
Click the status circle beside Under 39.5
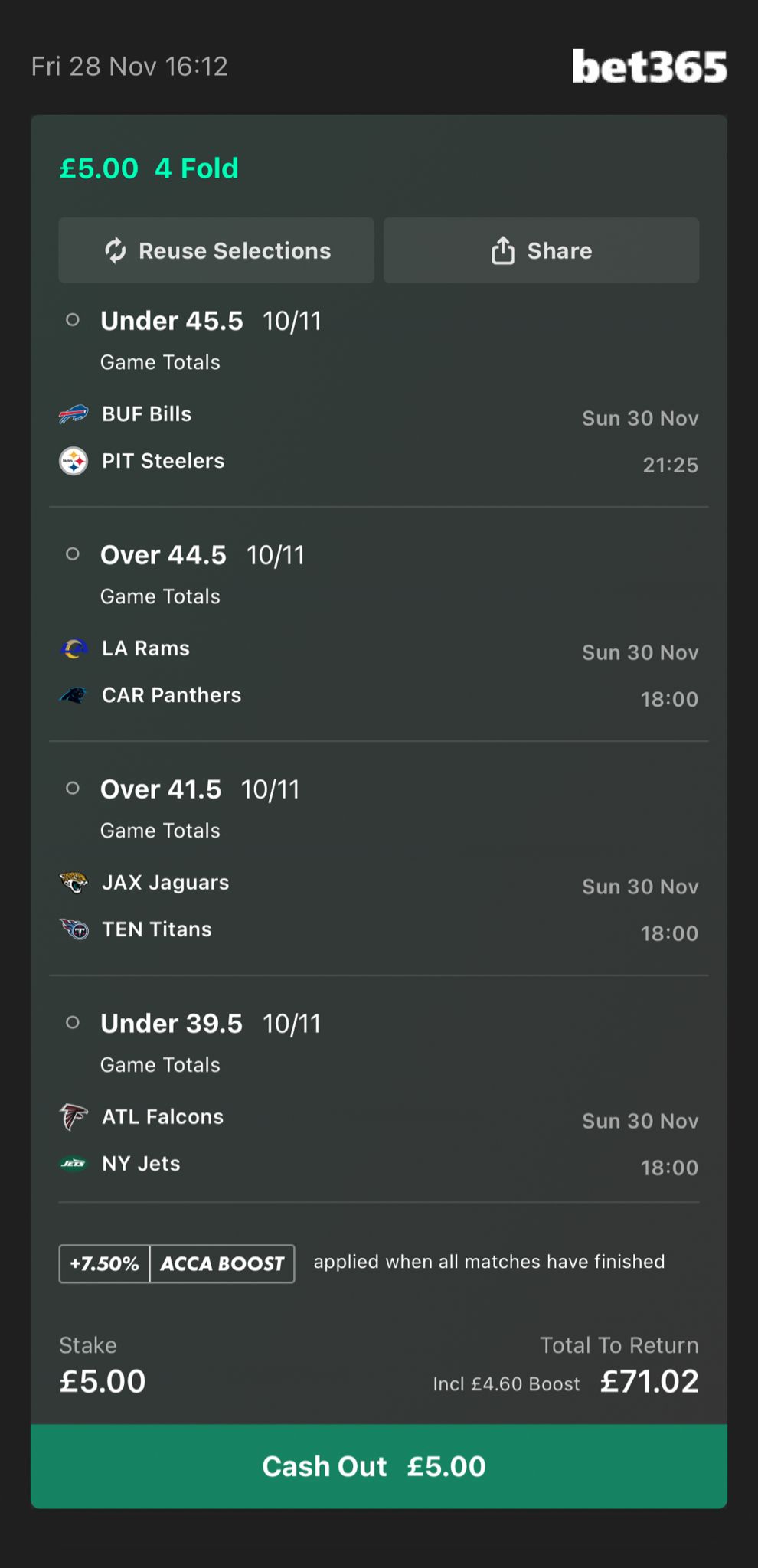(x=73, y=1023)
